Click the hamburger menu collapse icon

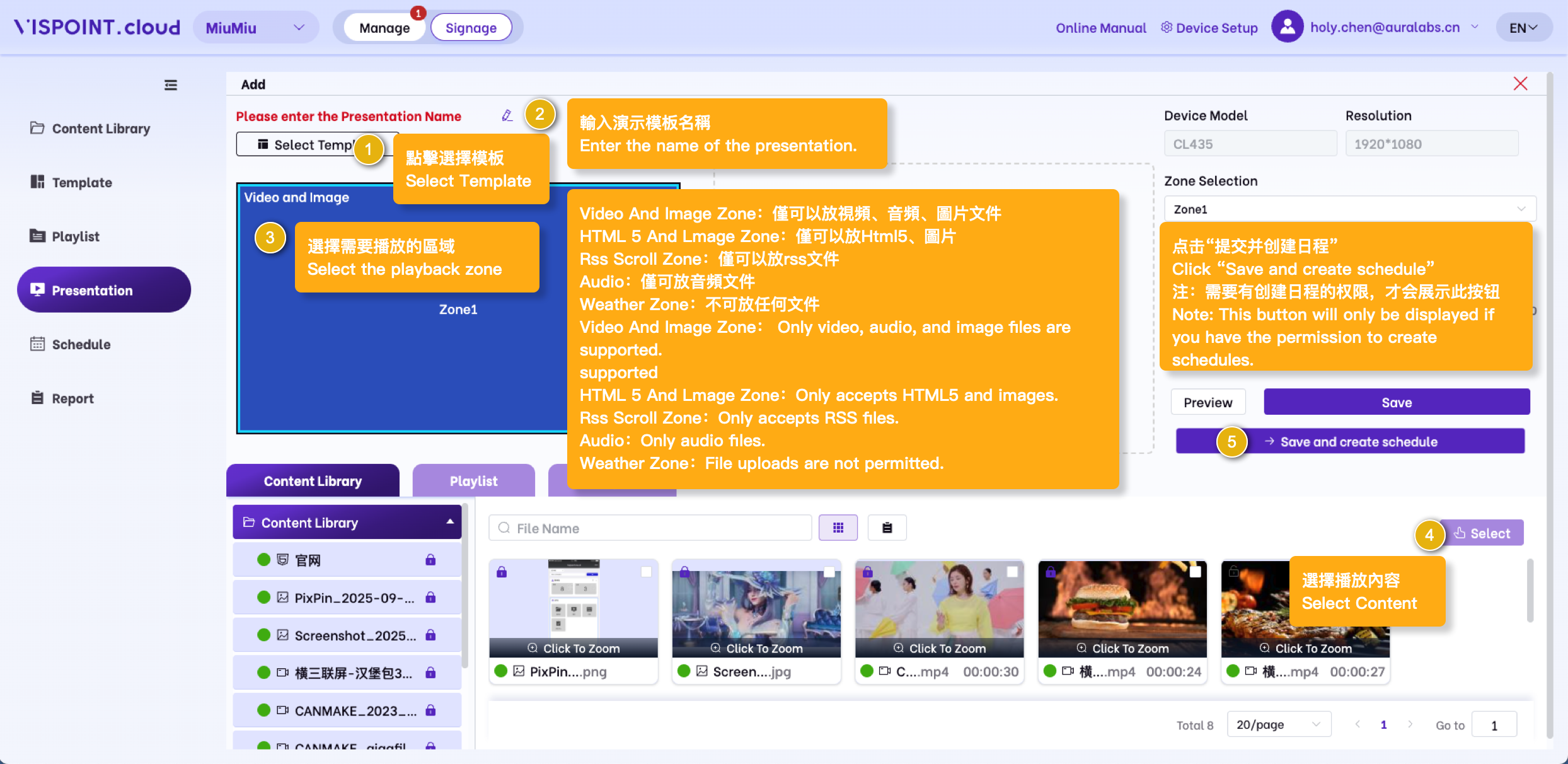coord(170,85)
